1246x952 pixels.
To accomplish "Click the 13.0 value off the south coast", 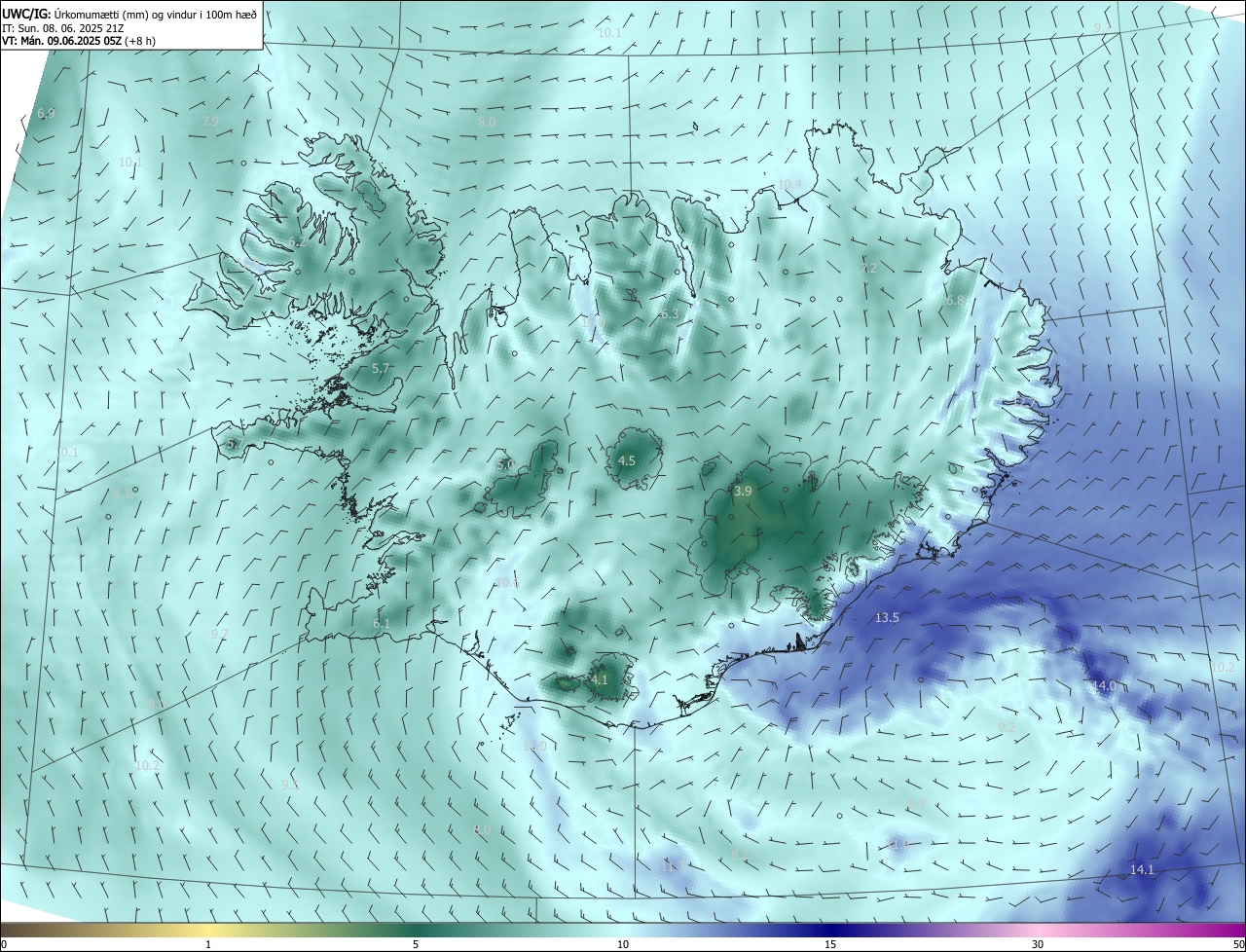I will 534,747.
